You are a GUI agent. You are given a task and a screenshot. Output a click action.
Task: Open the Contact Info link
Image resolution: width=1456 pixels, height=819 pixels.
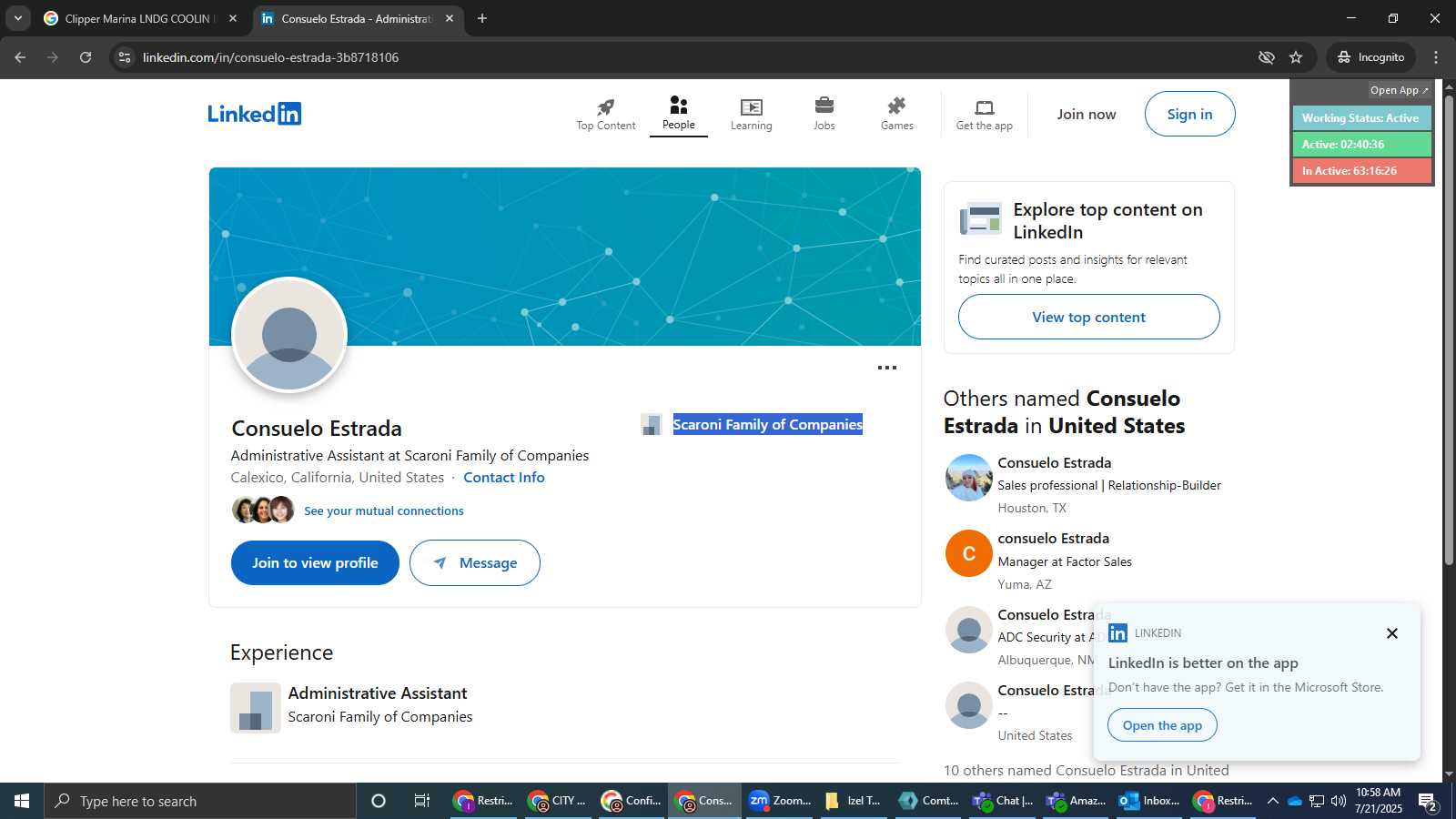(x=504, y=477)
